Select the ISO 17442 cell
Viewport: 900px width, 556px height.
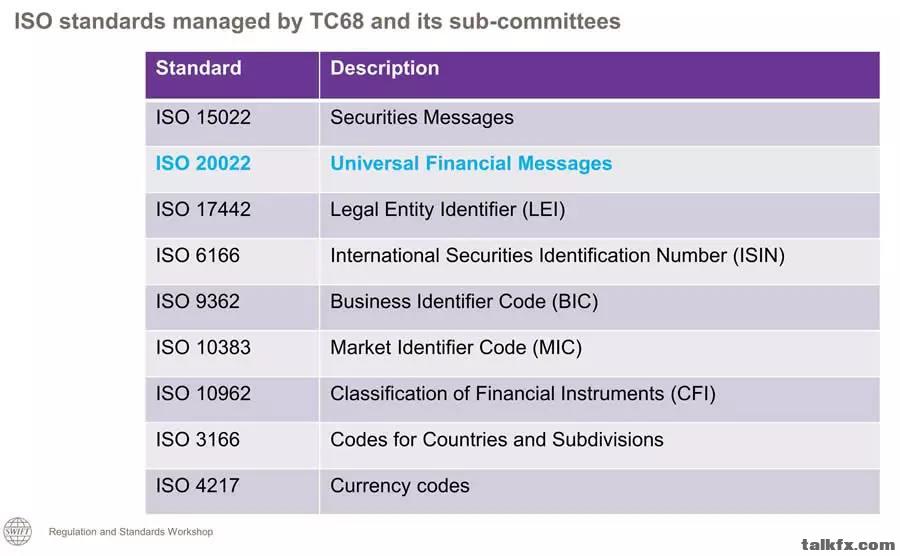(x=232, y=215)
